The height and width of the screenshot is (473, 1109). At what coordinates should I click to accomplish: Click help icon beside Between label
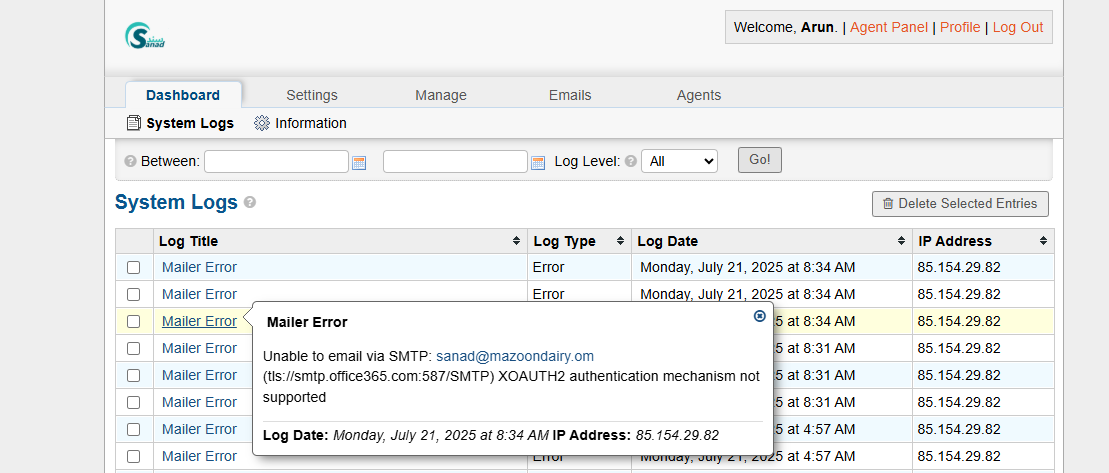click(130, 161)
